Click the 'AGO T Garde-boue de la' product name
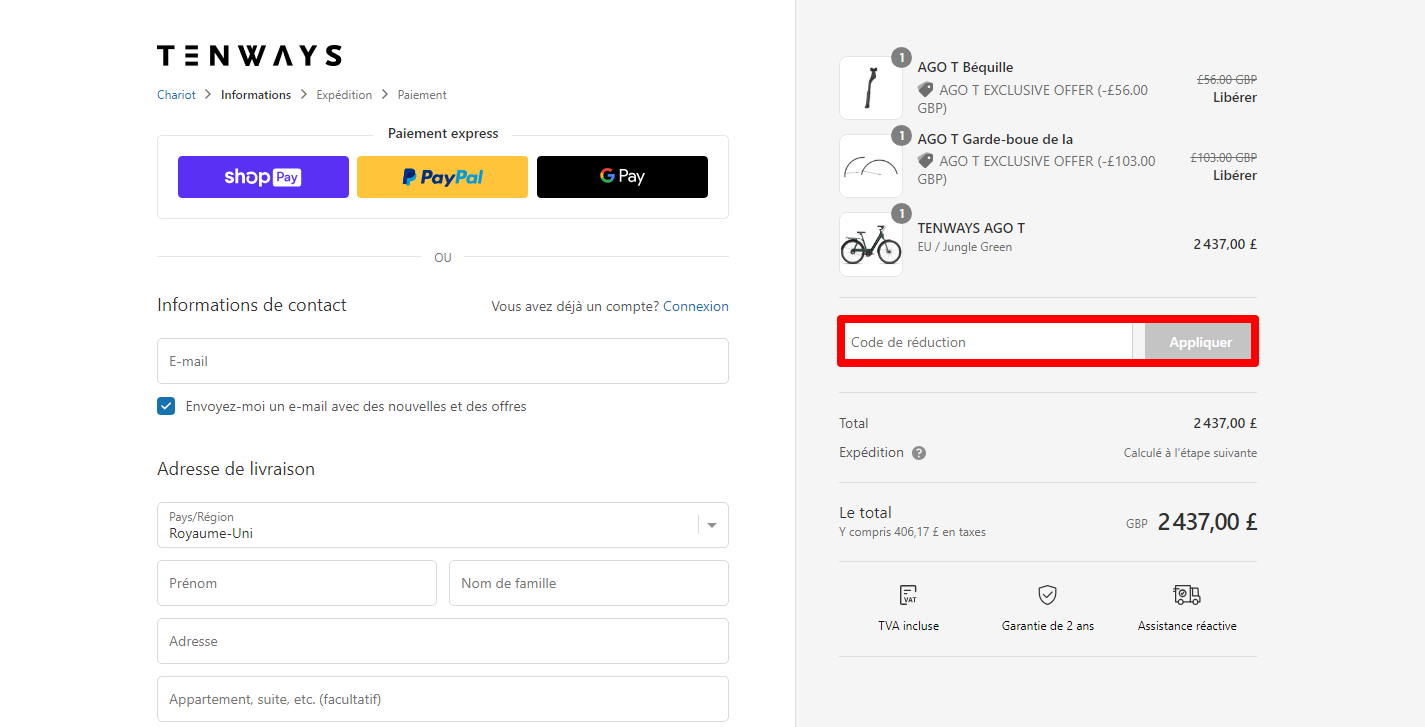Viewport: 1425px width, 727px height. [x=995, y=139]
